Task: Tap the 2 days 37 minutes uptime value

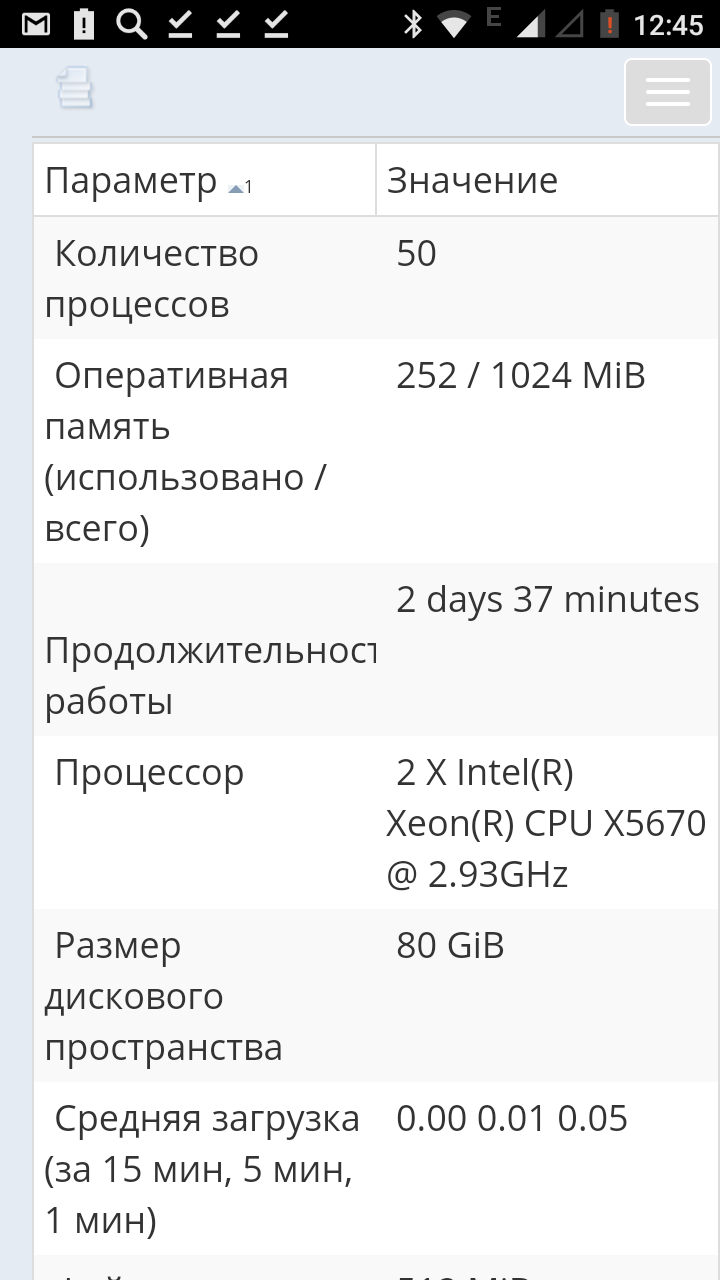Action: point(547,600)
